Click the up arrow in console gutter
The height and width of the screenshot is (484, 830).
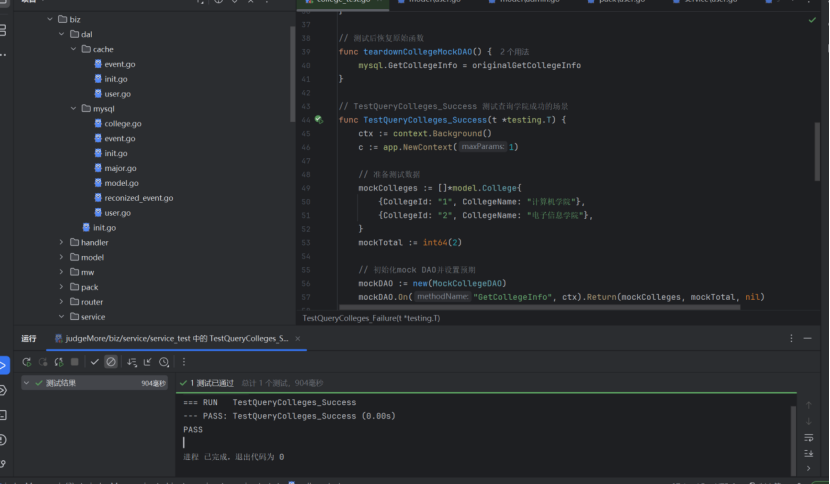(808, 405)
